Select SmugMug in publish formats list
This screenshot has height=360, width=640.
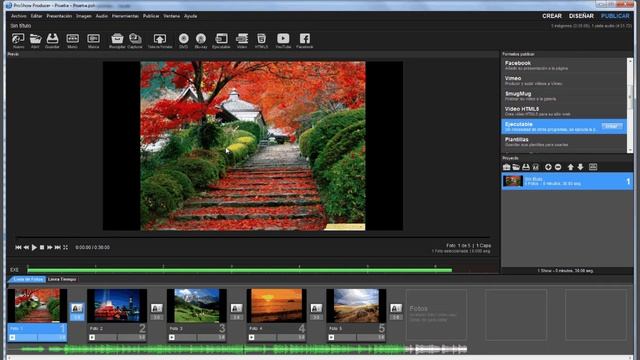pos(564,96)
